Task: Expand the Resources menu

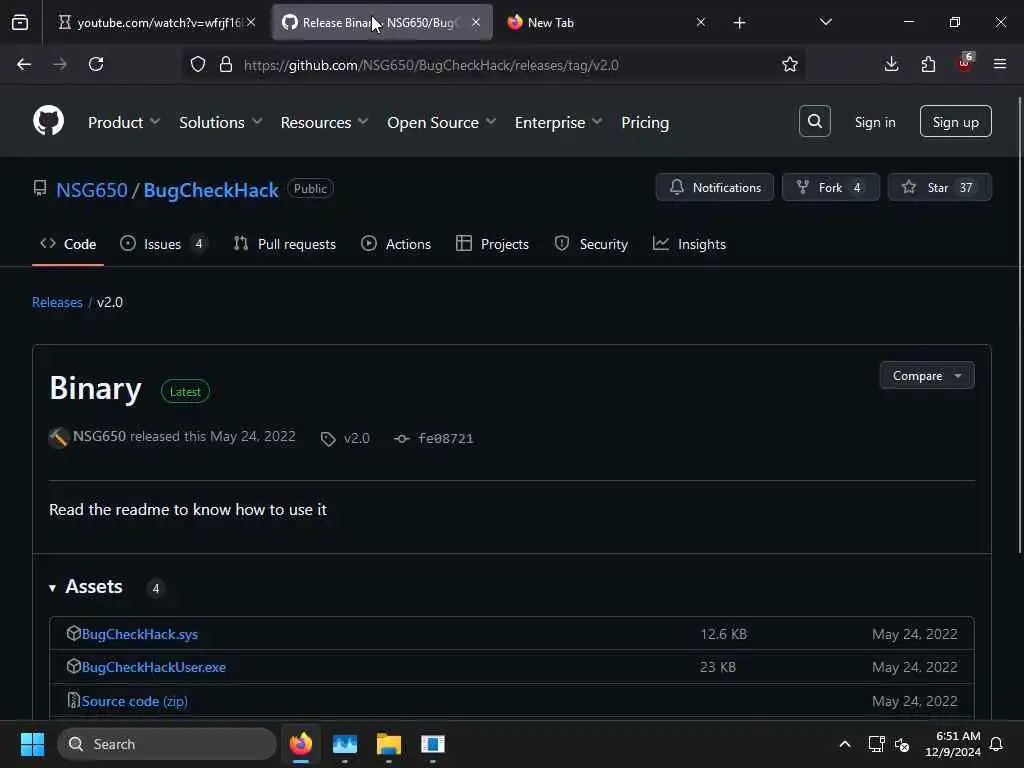Action: point(325,122)
